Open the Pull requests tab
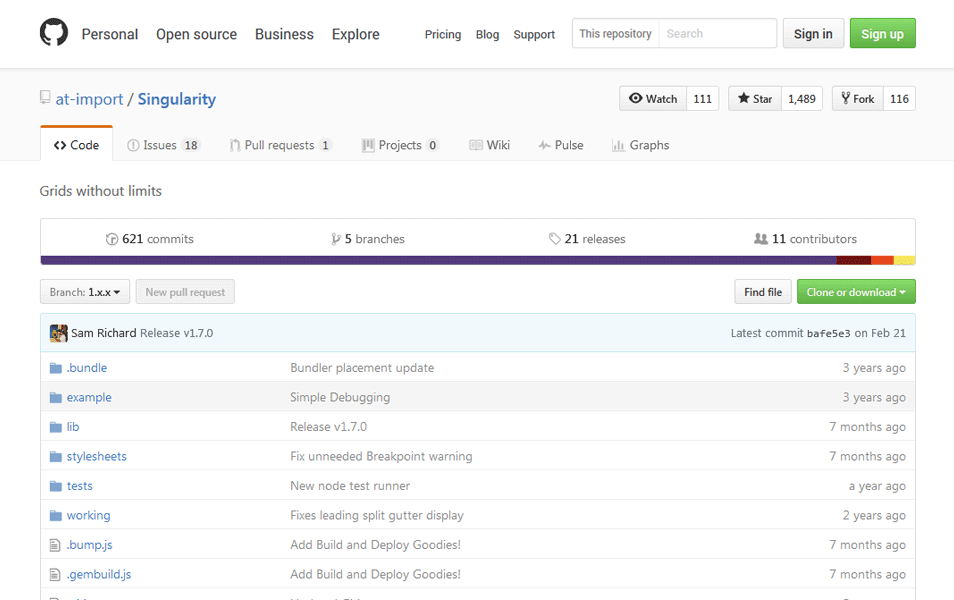954x600 pixels. [280, 144]
